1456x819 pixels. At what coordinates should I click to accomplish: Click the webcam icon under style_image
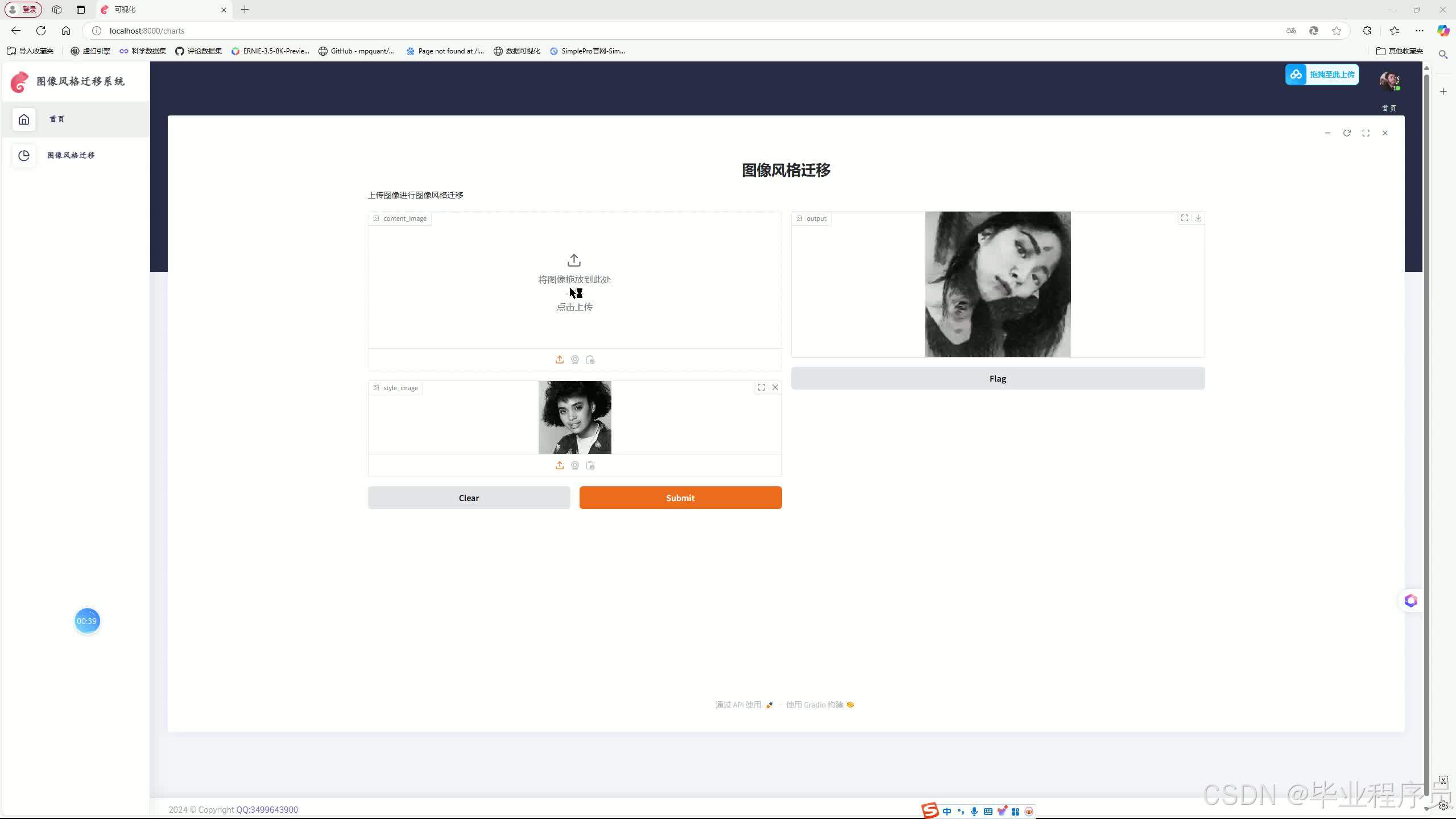(x=575, y=465)
